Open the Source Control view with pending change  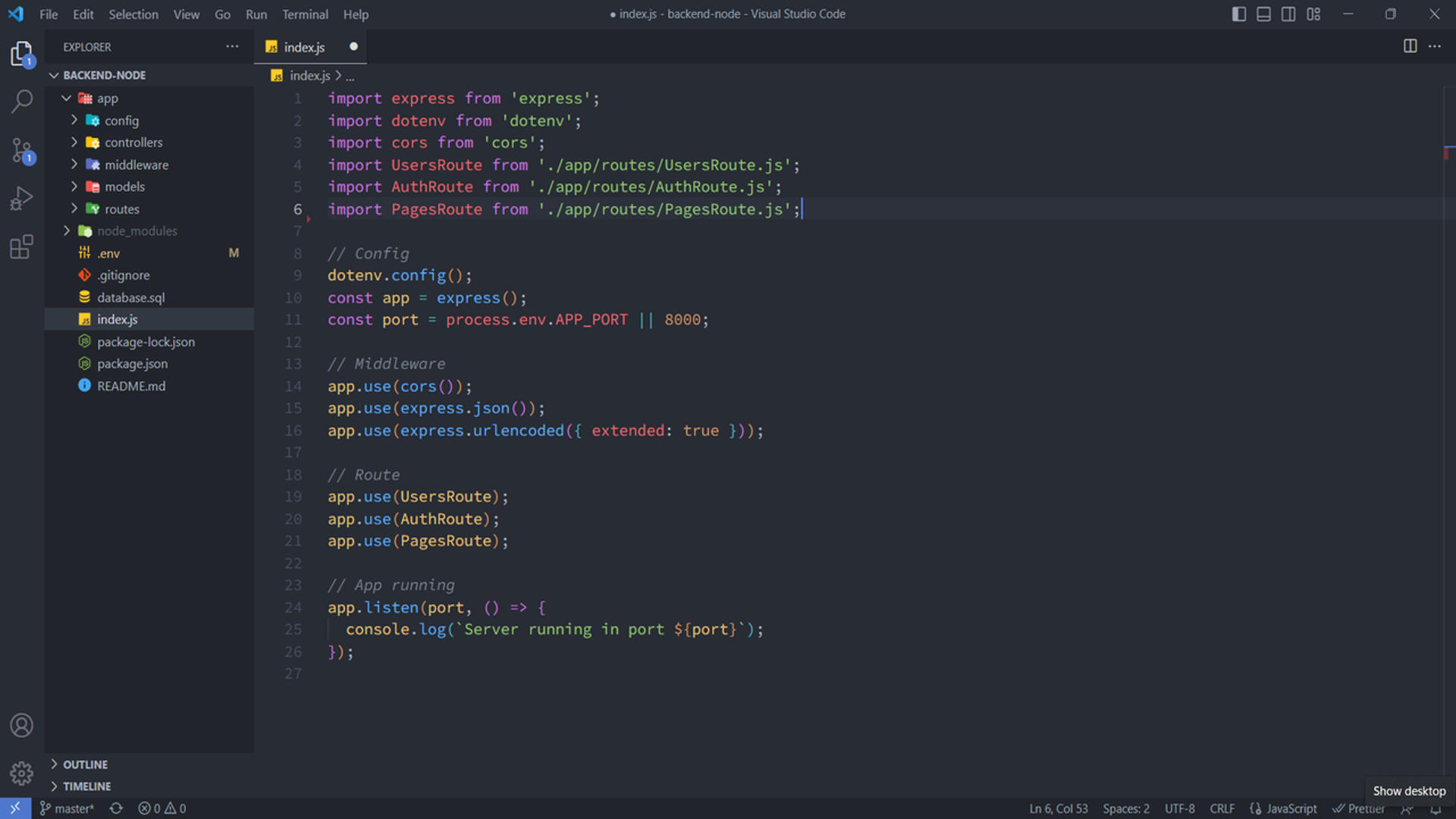(x=22, y=150)
